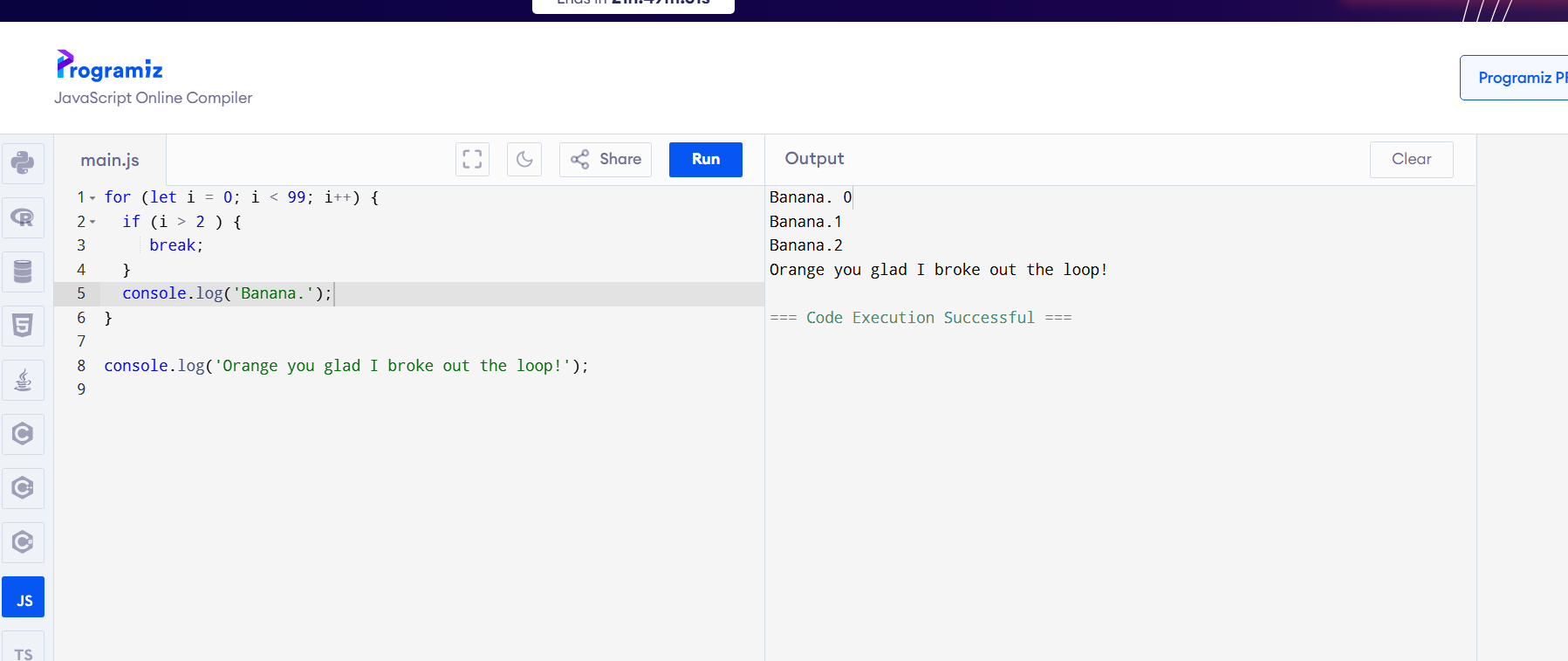Select the SQL database icon
Screen dimensions: 1568x661
pyautogui.click(x=23, y=272)
